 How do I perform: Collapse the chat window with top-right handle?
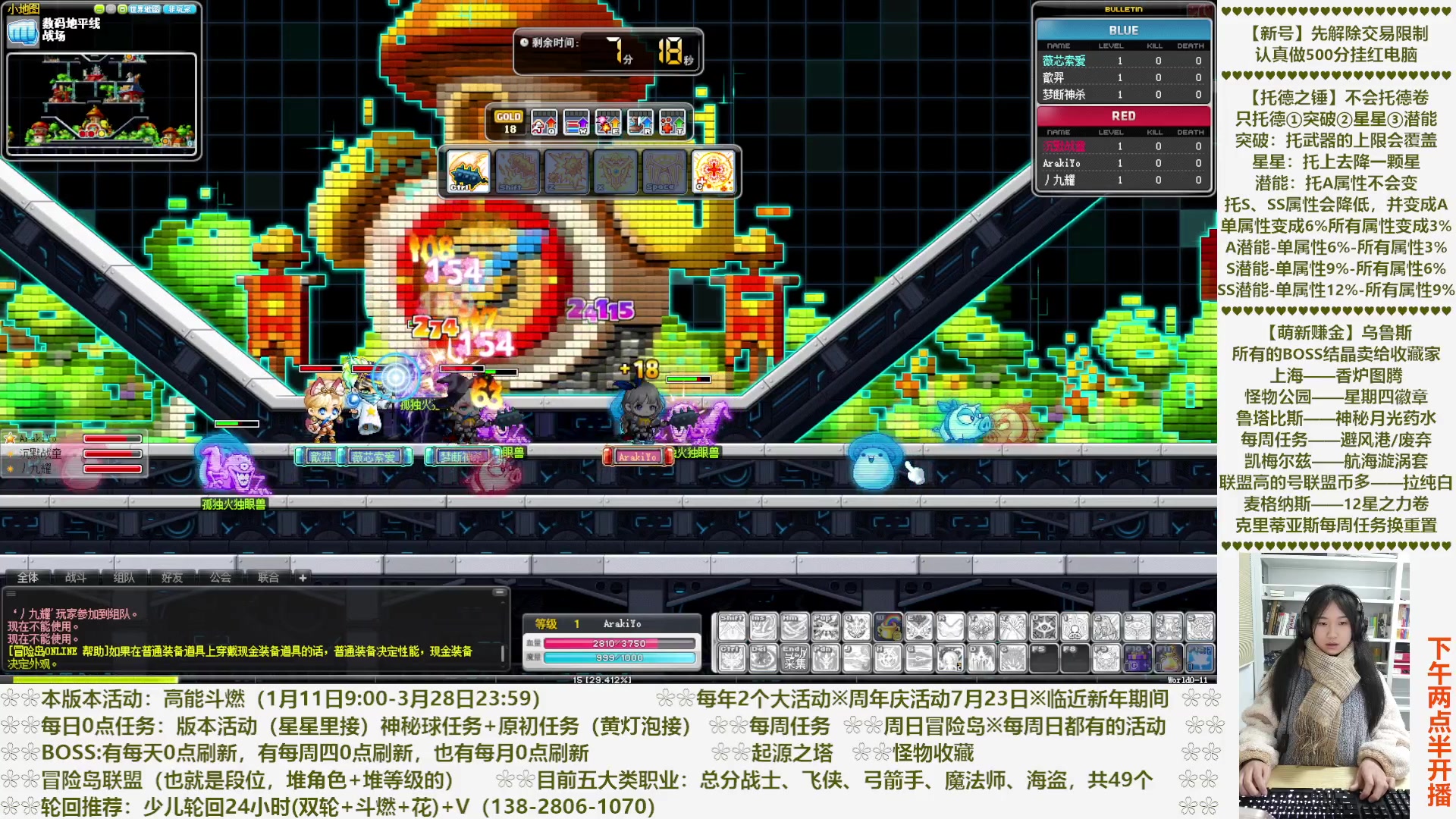click(x=499, y=592)
